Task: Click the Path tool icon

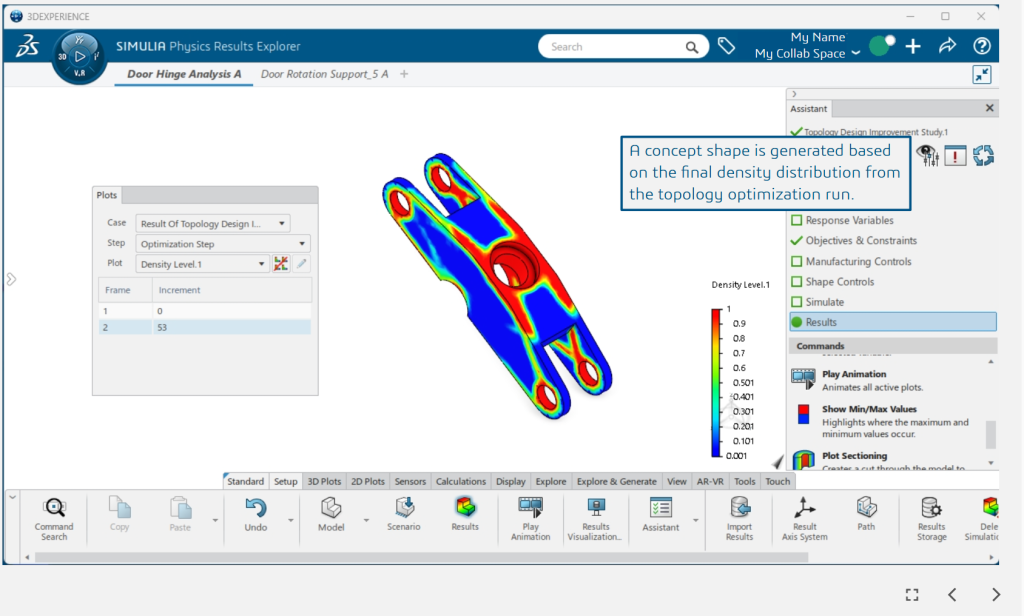Action: point(866,508)
